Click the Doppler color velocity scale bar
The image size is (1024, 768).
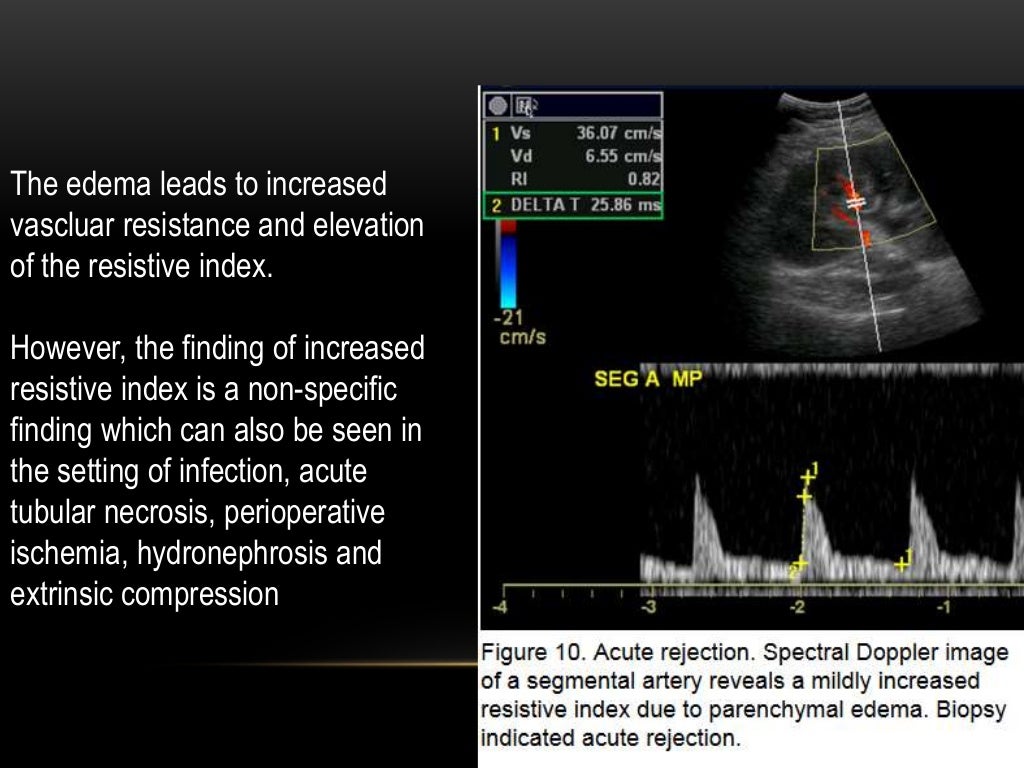(507, 264)
